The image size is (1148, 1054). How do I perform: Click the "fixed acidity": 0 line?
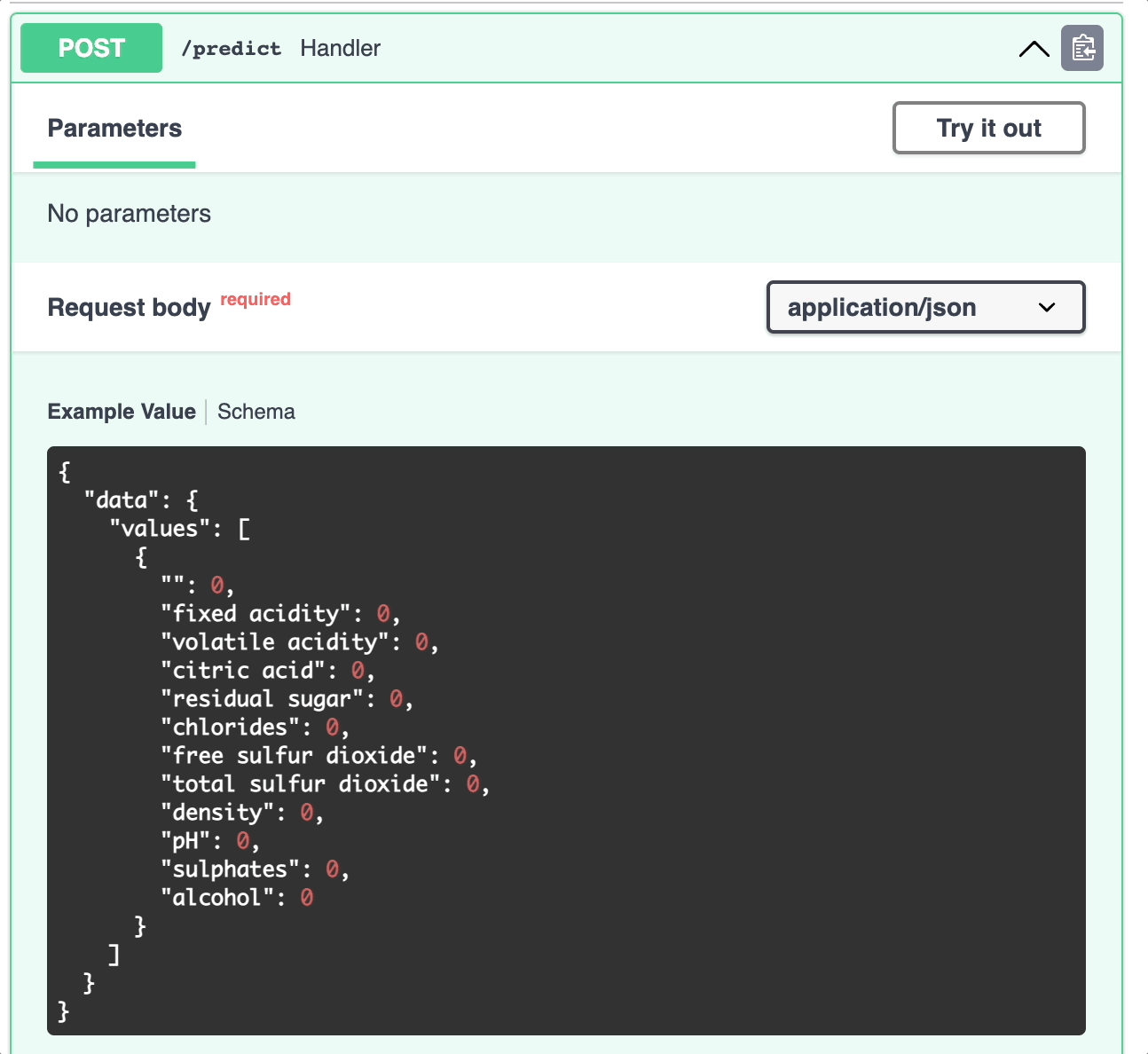click(280, 614)
